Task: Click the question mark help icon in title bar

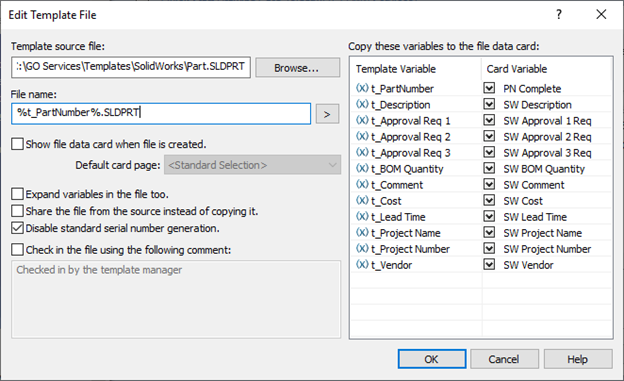Action: coord(559,15)
